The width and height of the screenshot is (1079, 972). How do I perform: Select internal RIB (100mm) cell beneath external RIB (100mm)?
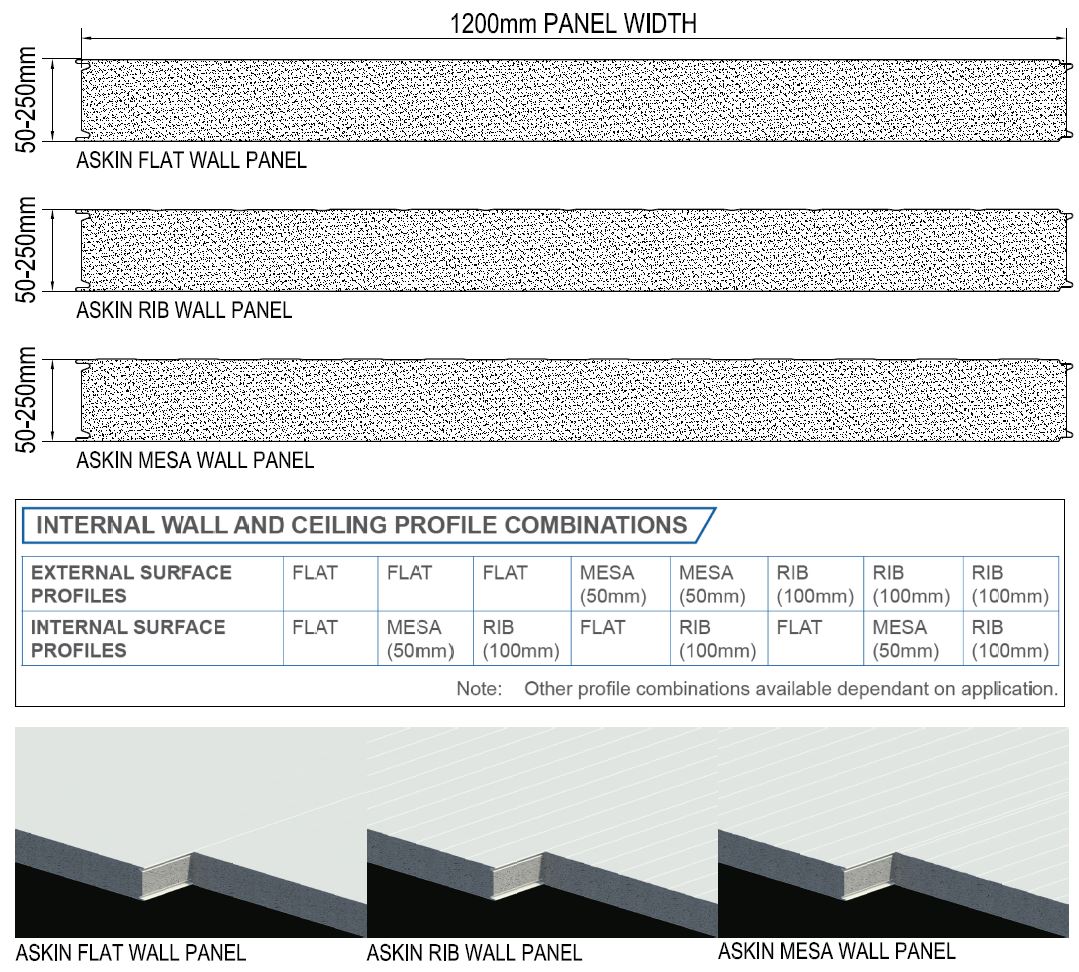(x=1011, y=638)
